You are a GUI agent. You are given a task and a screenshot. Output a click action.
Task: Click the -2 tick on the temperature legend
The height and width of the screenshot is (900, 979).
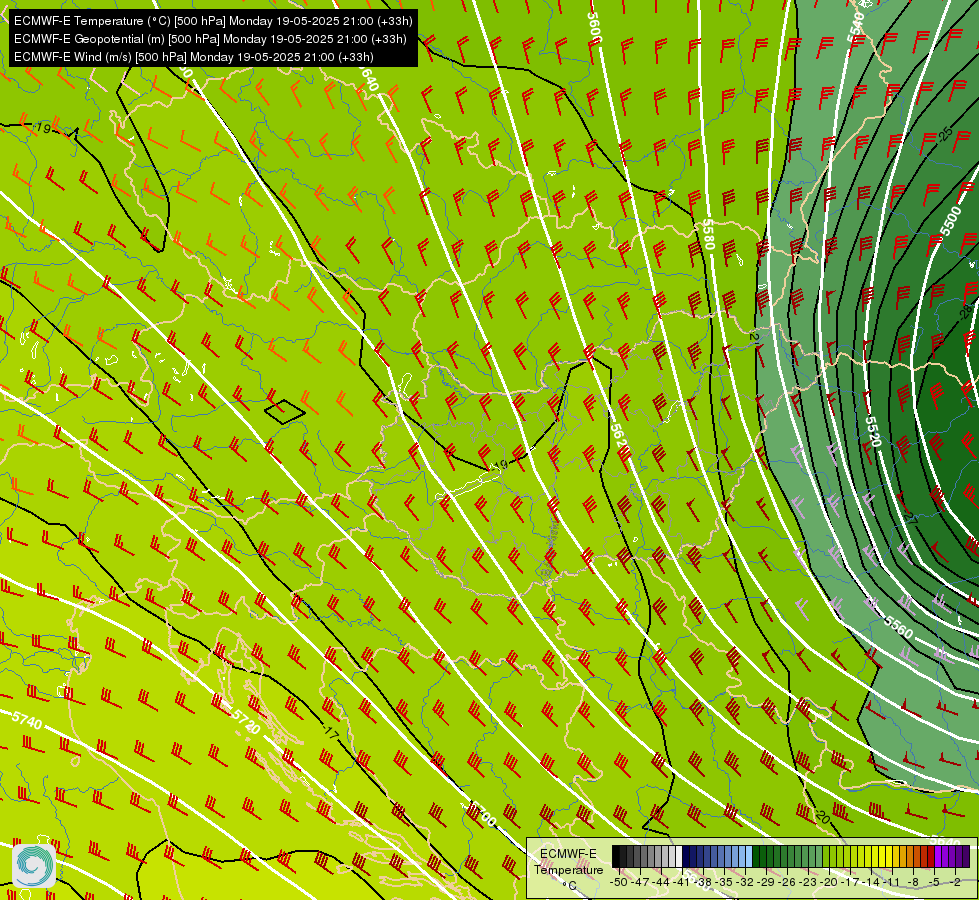point(956,883)
